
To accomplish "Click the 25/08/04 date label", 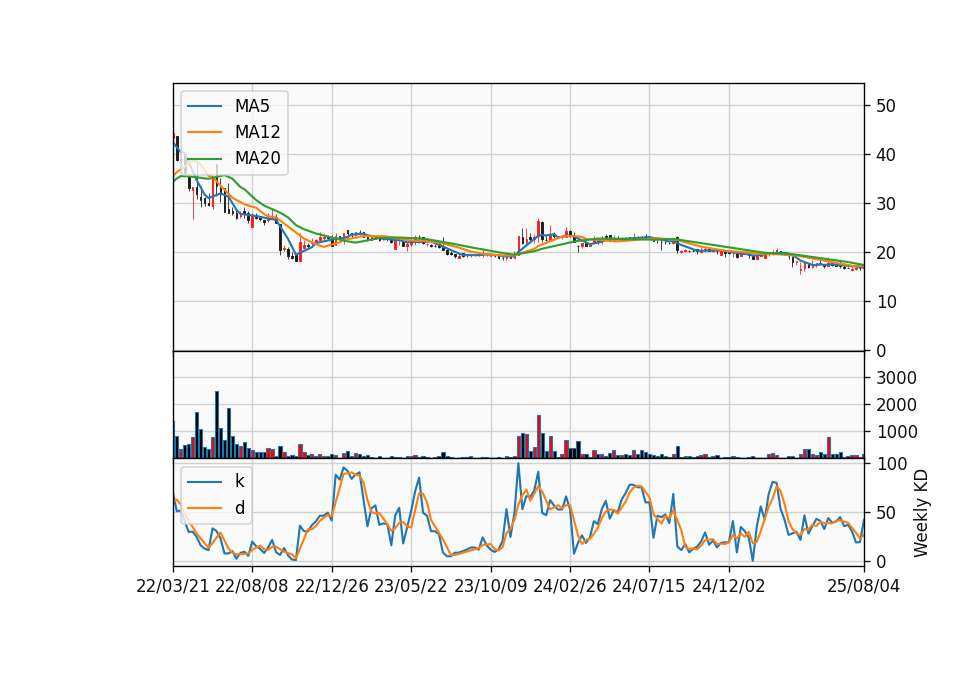I will click(864, 586).
